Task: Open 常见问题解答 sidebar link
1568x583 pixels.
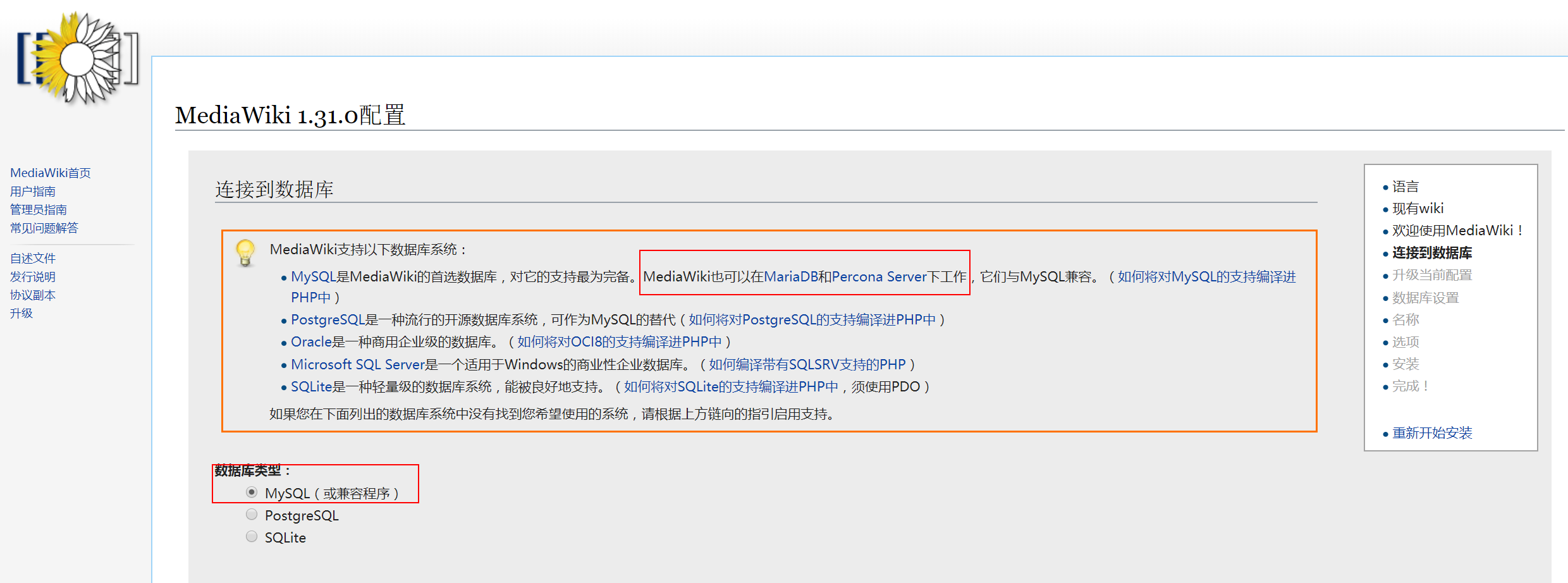Action: (44, 228)
